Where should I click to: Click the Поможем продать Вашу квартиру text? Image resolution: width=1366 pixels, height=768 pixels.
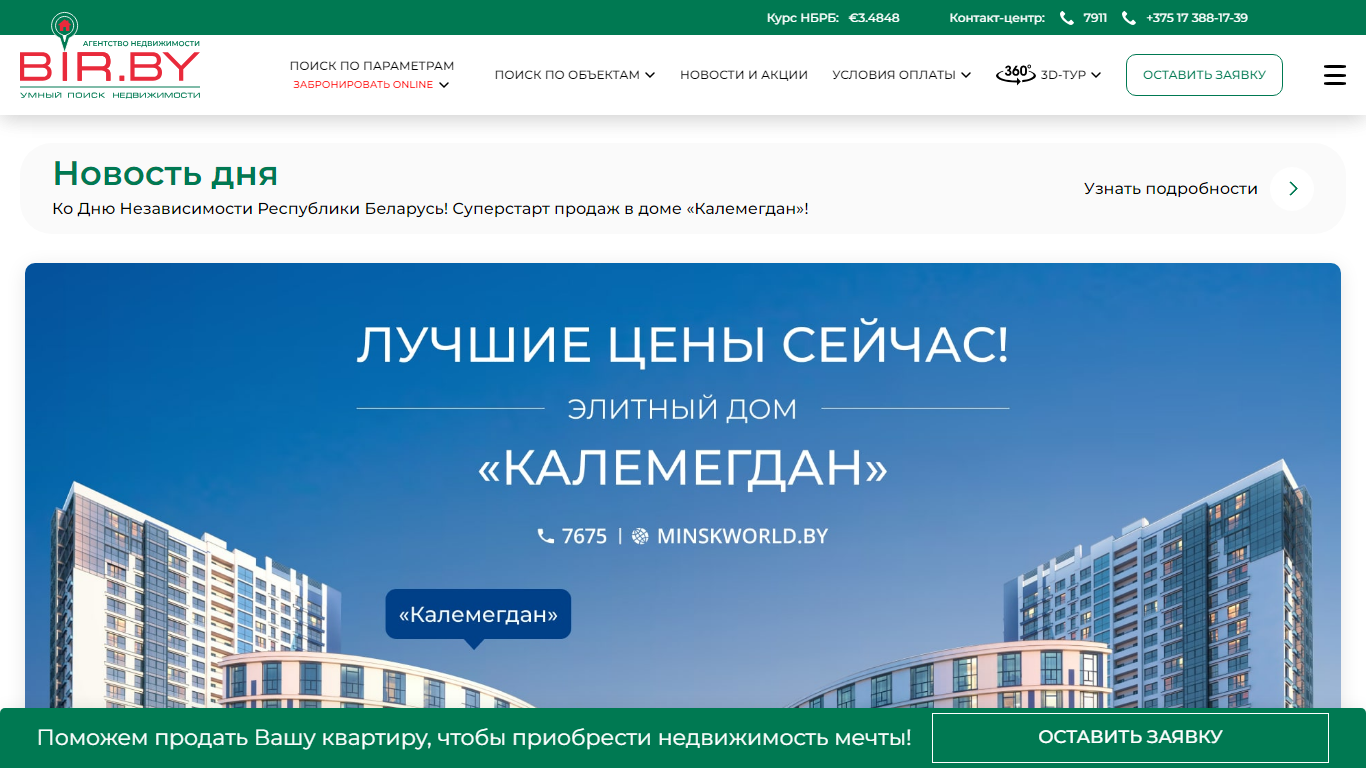tap(474, 738)
